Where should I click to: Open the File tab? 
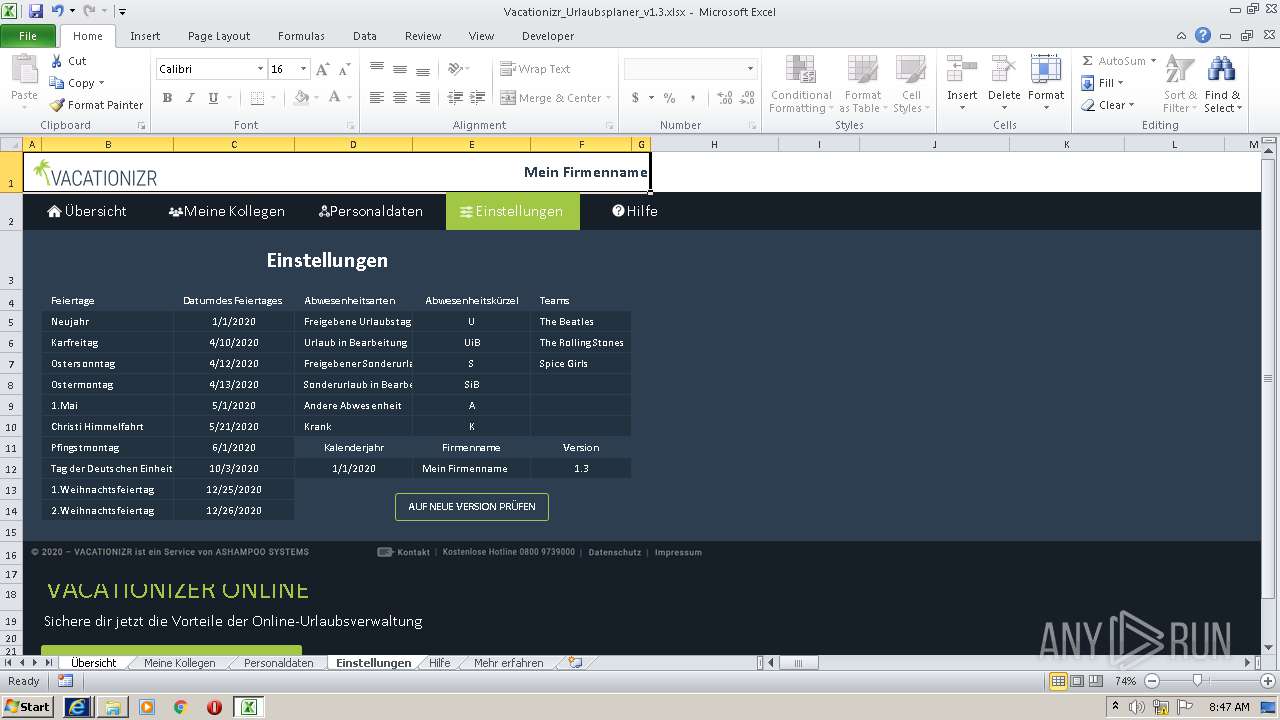coord(28,36)
